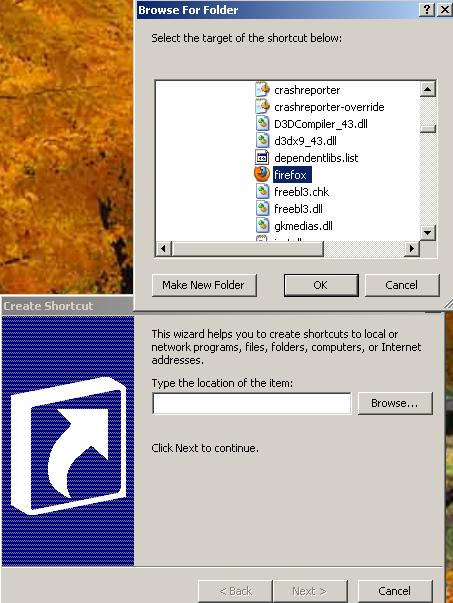Click the Make New Folder button
The width and height of the screenshot is (453, 603).
point(204,285)
